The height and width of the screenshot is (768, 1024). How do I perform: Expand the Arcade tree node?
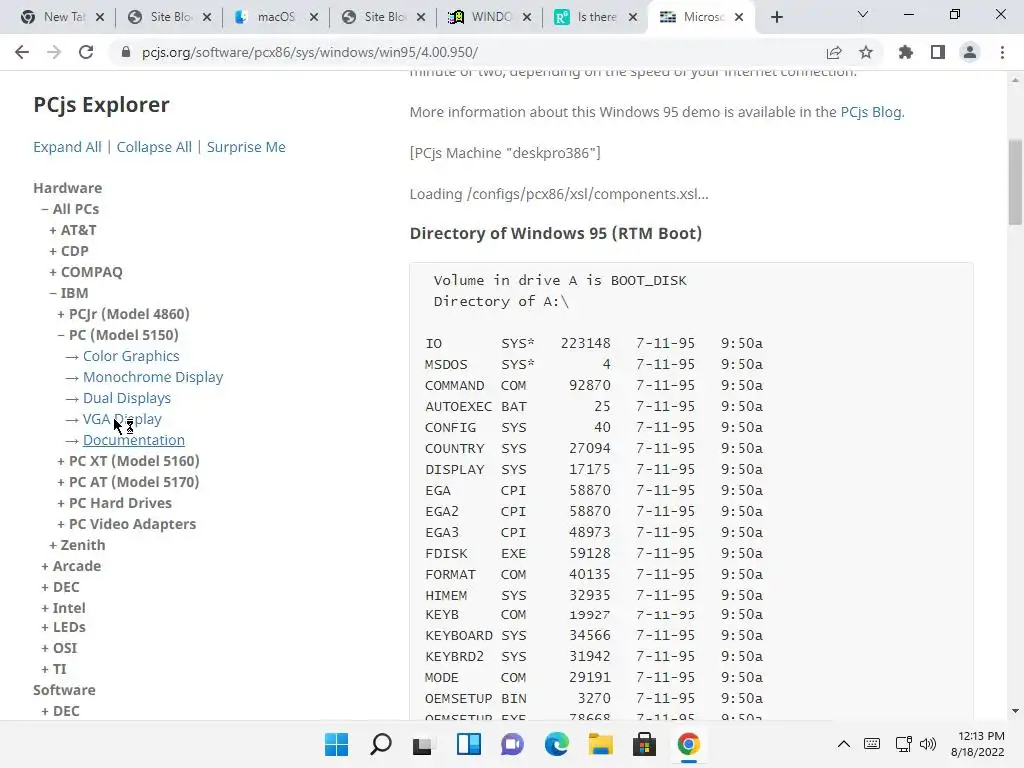(x=71, y=566)
